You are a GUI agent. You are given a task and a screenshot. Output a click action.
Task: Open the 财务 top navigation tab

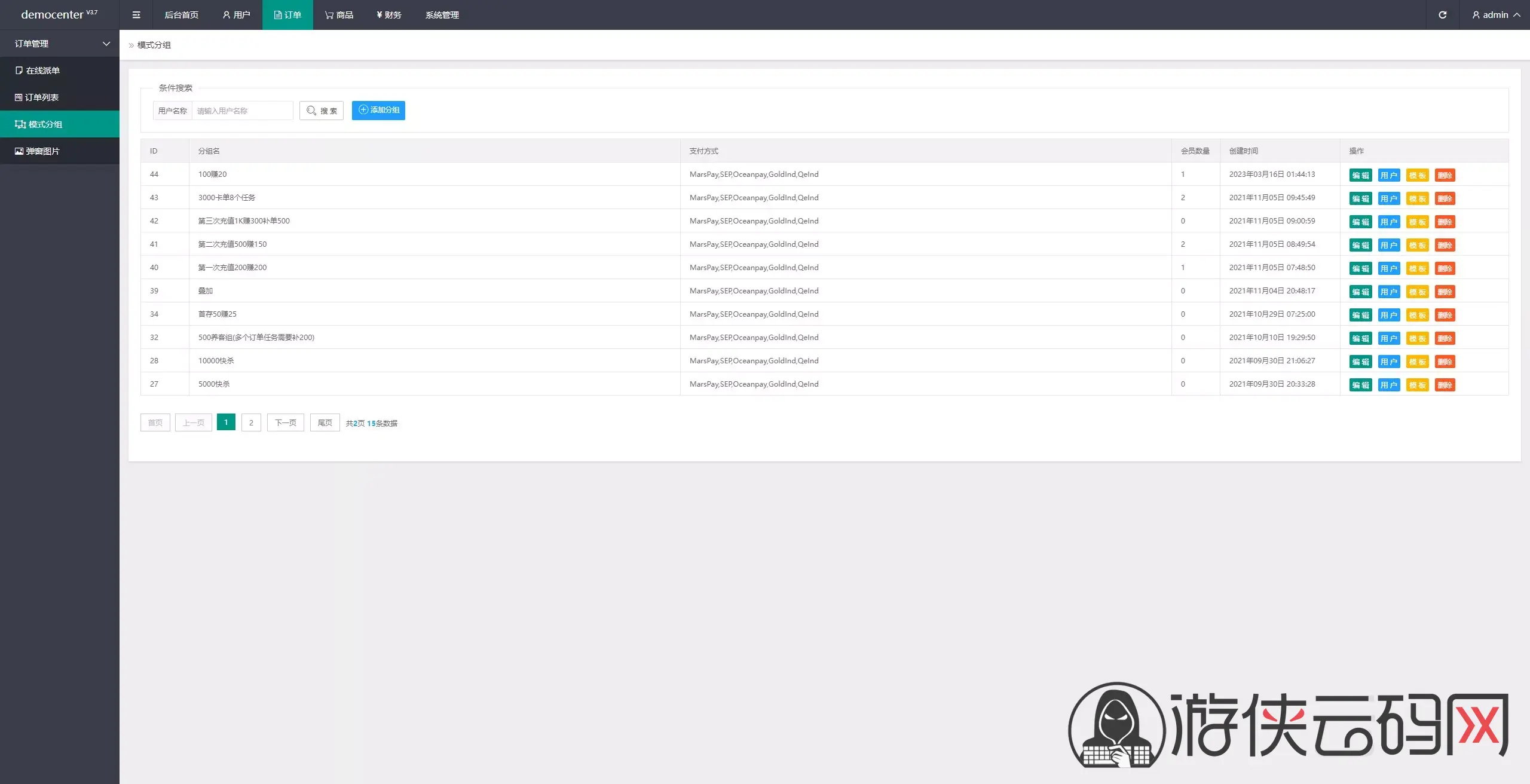click(x=388, y=15)
